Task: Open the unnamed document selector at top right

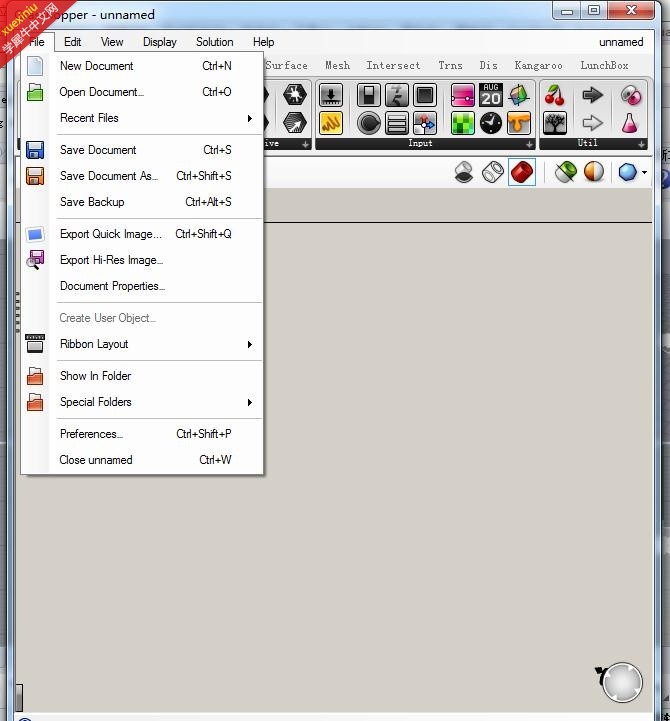Action: pyautogui.click(x=621, y=42)
